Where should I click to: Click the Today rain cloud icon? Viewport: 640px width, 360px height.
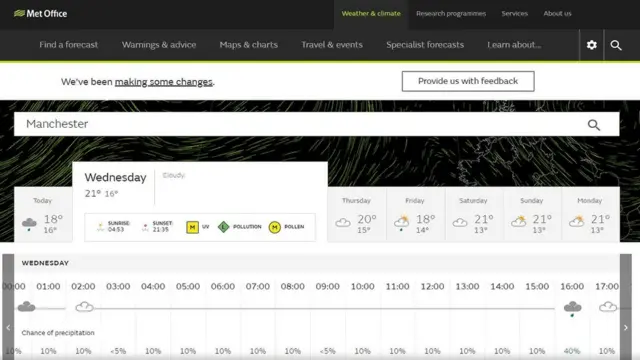click(29, 224)
